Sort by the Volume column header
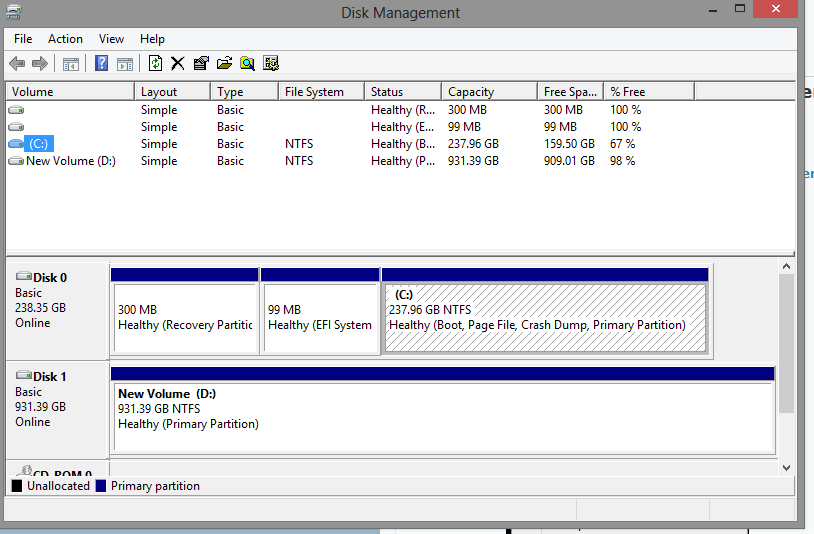The width and height of the screenshot is (814, 534). coord(70,92)
